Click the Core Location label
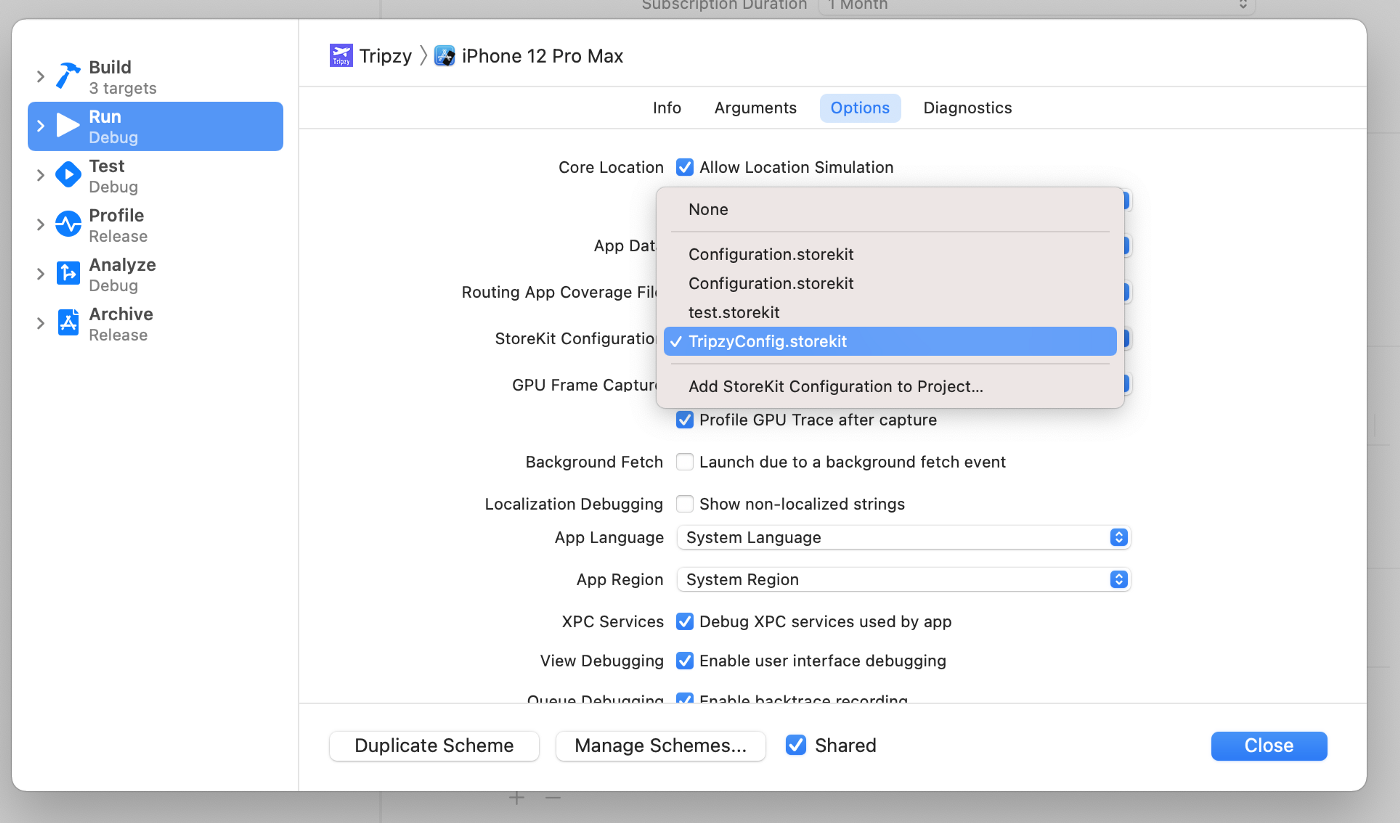 [611, 167]
